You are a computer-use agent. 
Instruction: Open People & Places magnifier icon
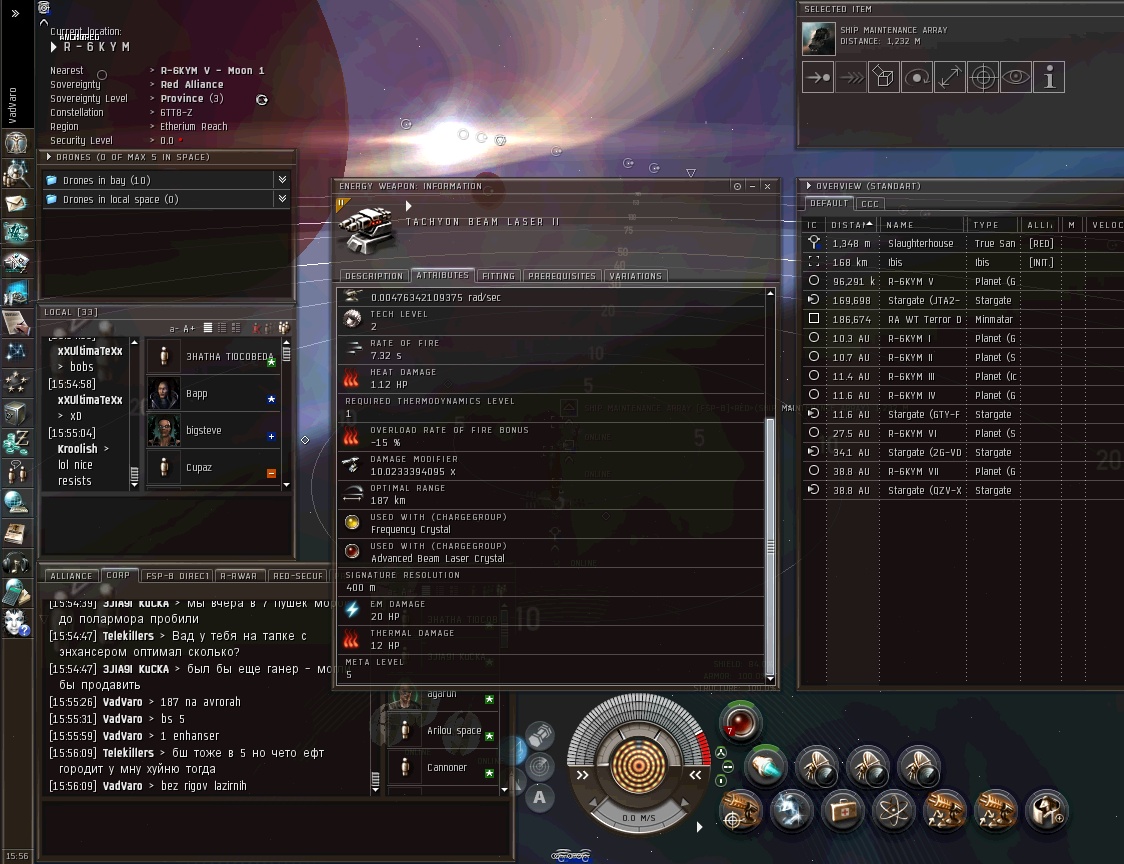pyautogui.click(x=16, y=173)
